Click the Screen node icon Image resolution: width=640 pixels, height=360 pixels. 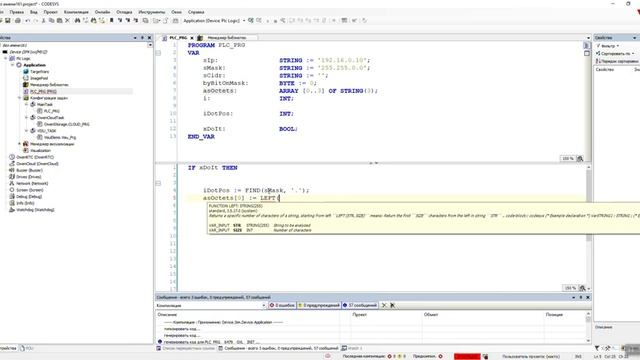click(x=12, y=190)
